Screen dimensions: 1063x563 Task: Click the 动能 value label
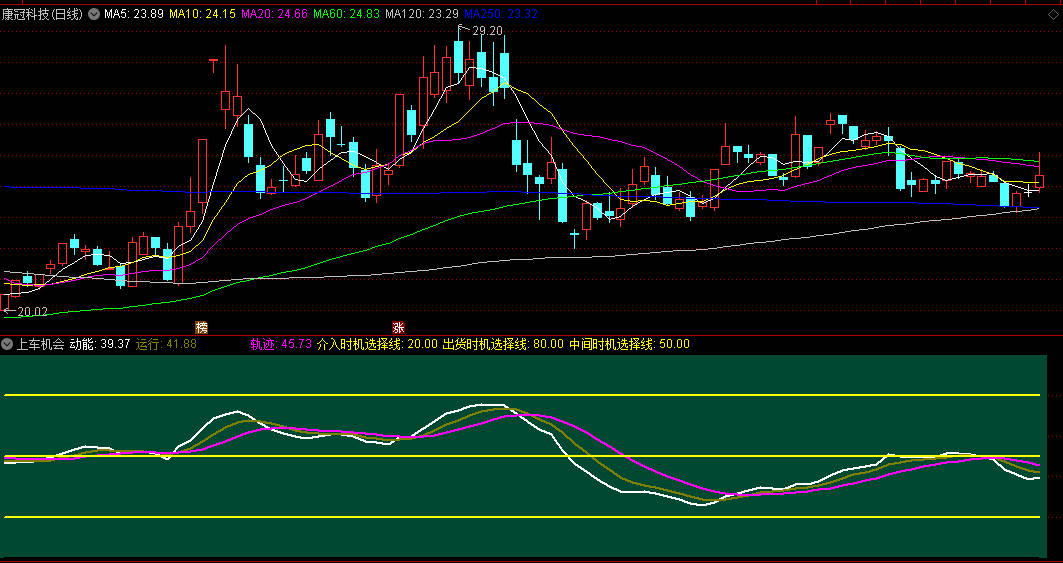100,344
